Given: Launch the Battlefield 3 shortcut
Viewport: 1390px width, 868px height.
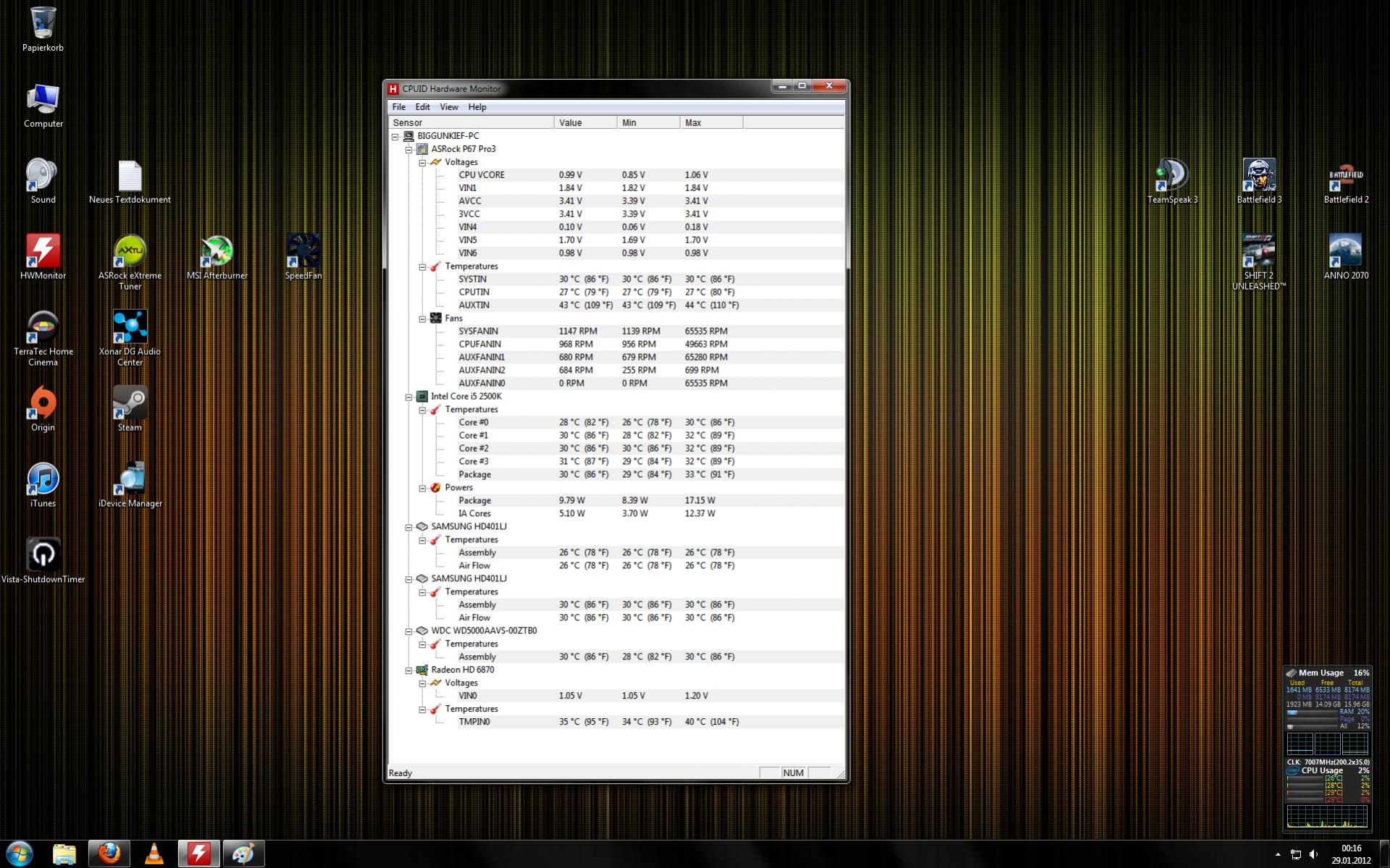Looking at the screenshot, I should coord(1259,181).
